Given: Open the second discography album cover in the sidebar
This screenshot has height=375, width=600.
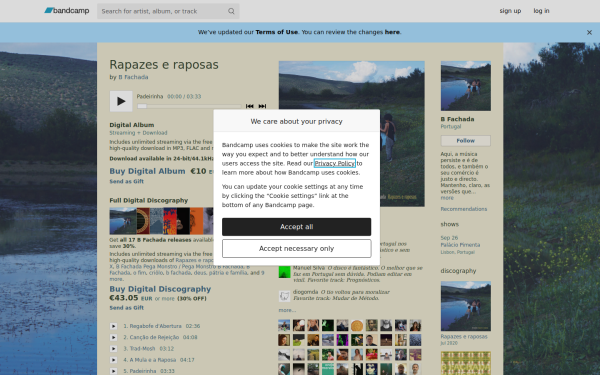Looking at the screenshot, I should pyautogui.click(x=466, y=363).
